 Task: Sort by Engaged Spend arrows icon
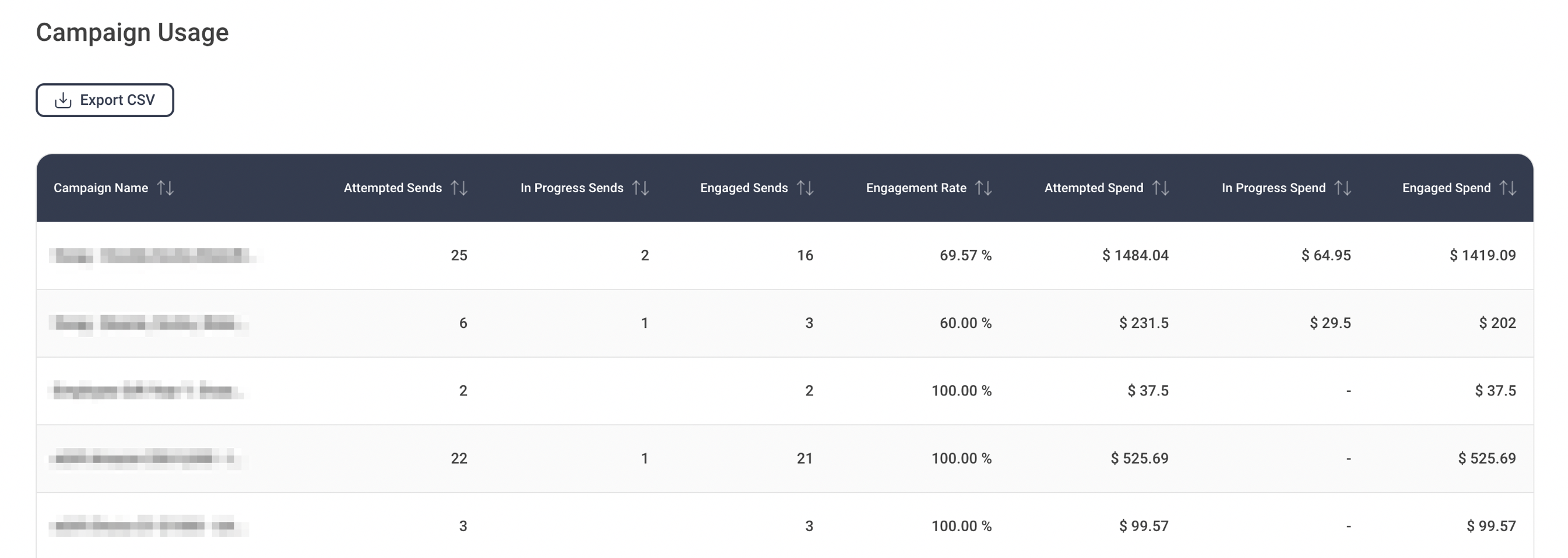coord(1508,188)
